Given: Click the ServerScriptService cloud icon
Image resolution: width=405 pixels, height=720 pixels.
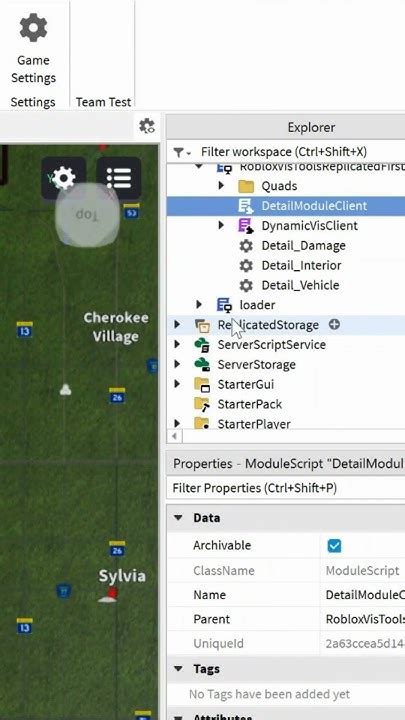Looking at the screenshot, I should (202, 345).
